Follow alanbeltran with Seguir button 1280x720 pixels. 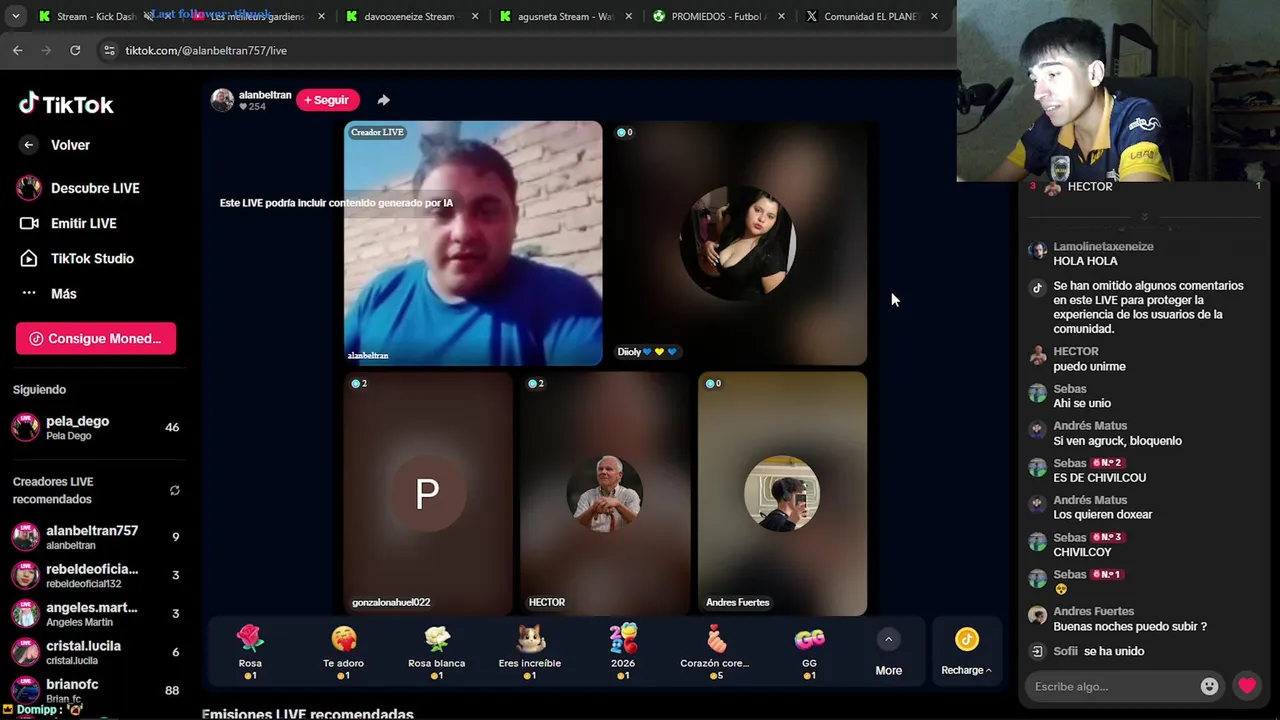coord(327,100)
